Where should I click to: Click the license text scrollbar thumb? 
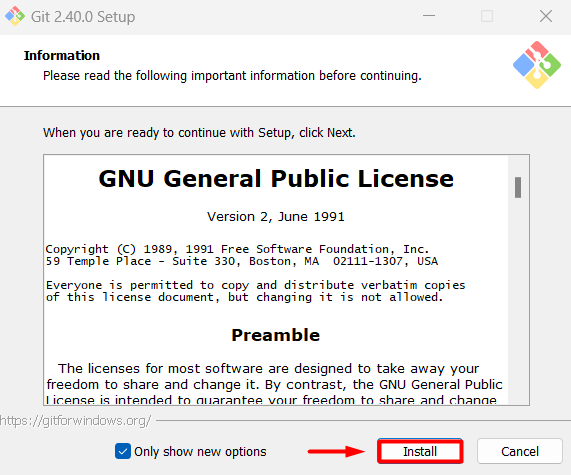click(518, 187)
